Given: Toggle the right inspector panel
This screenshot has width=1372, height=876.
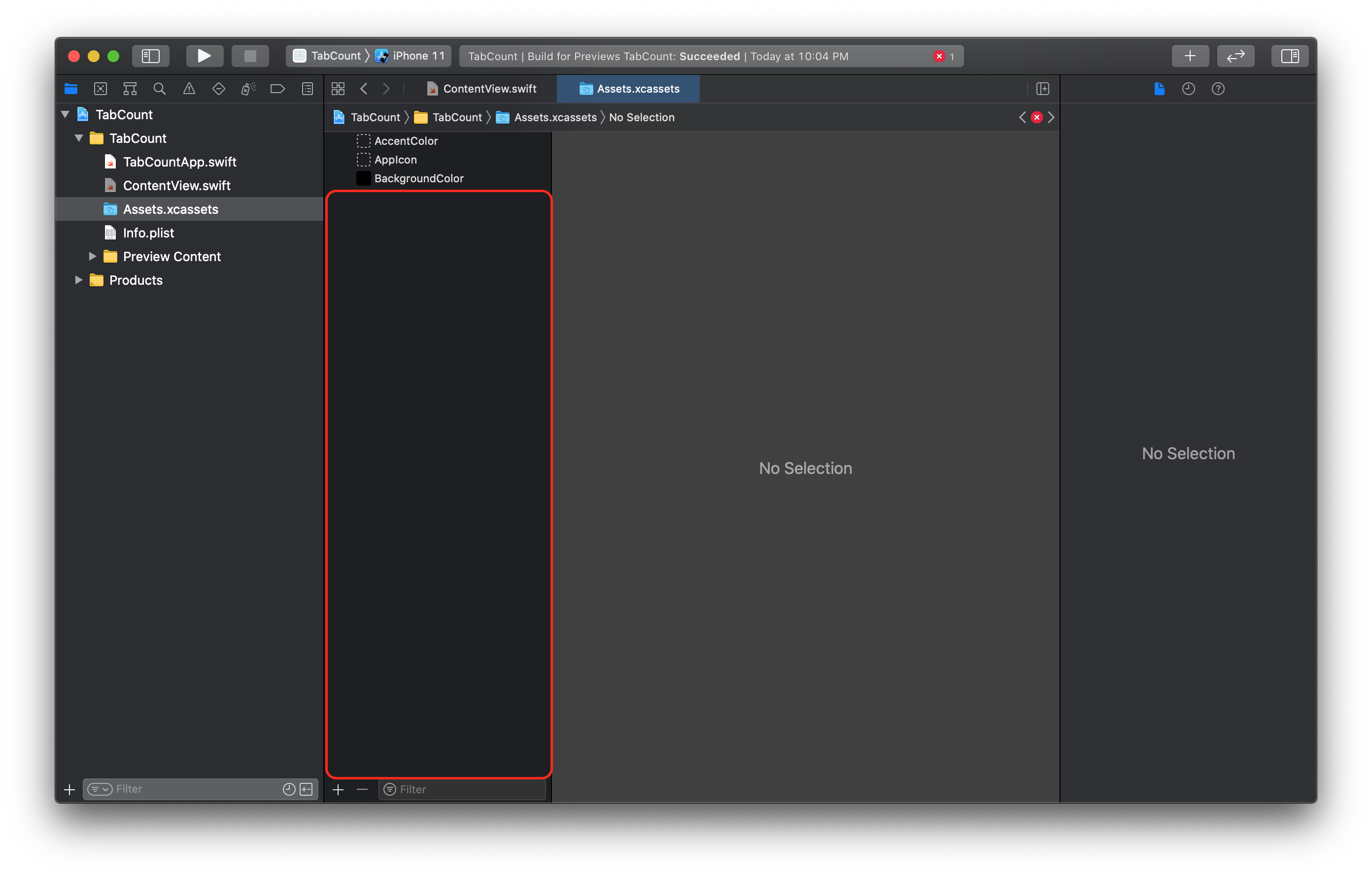Looking at the screenshot, I should pyautogui.click(x=1290, y=56).
